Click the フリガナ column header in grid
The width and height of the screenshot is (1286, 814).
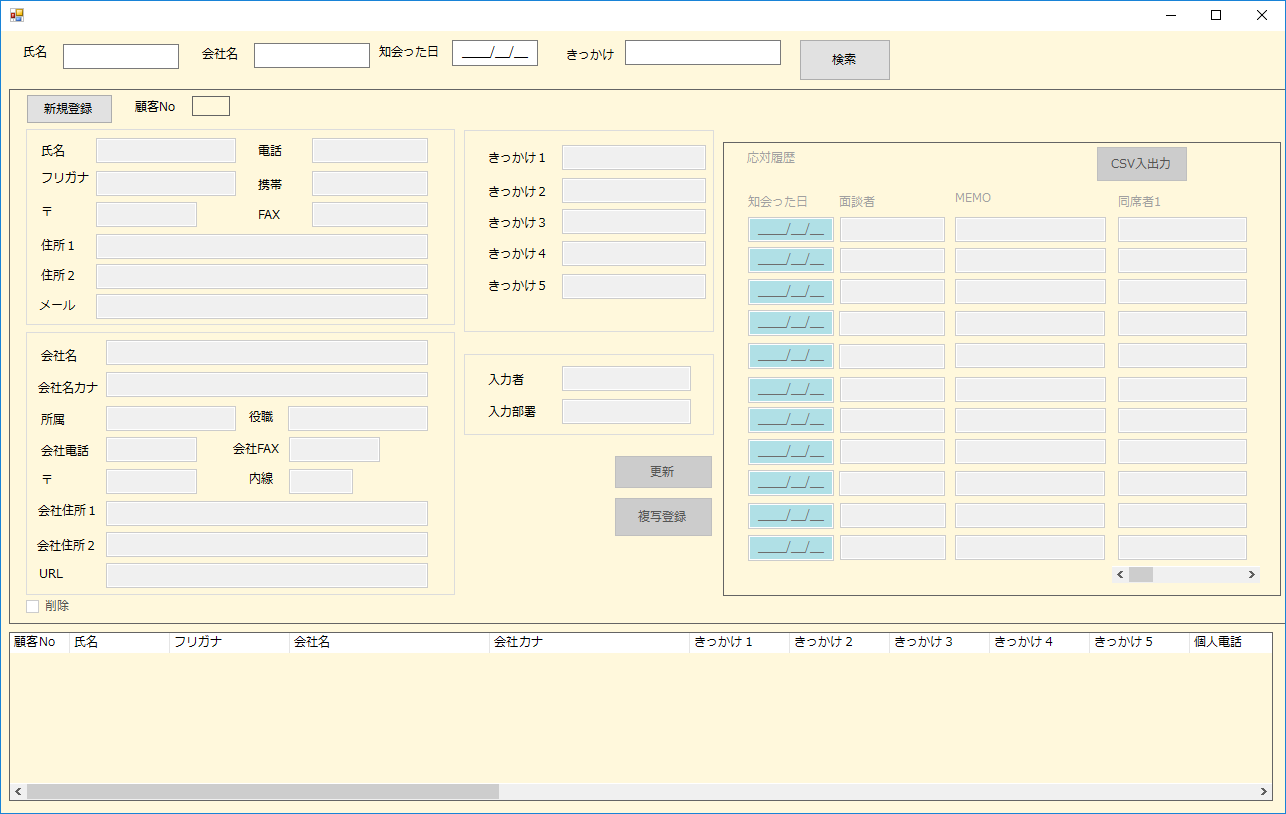coord(228,642)
